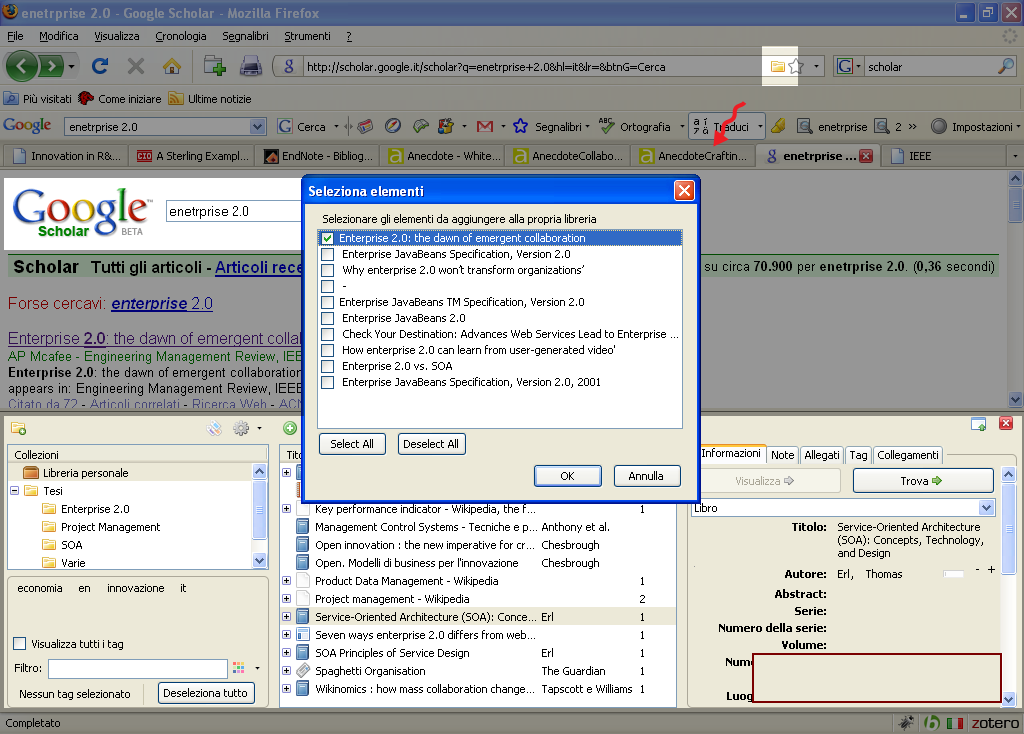1024x734 pixels.
Task: Click the printer icon in navigation toolbar
Action: click(251, 66)
